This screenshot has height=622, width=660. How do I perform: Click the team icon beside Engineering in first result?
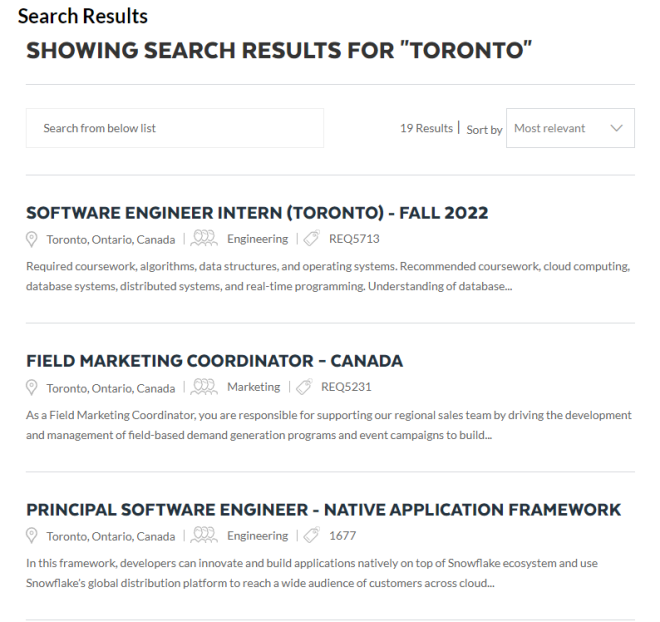pyautogui.click(x=204, y=238)
